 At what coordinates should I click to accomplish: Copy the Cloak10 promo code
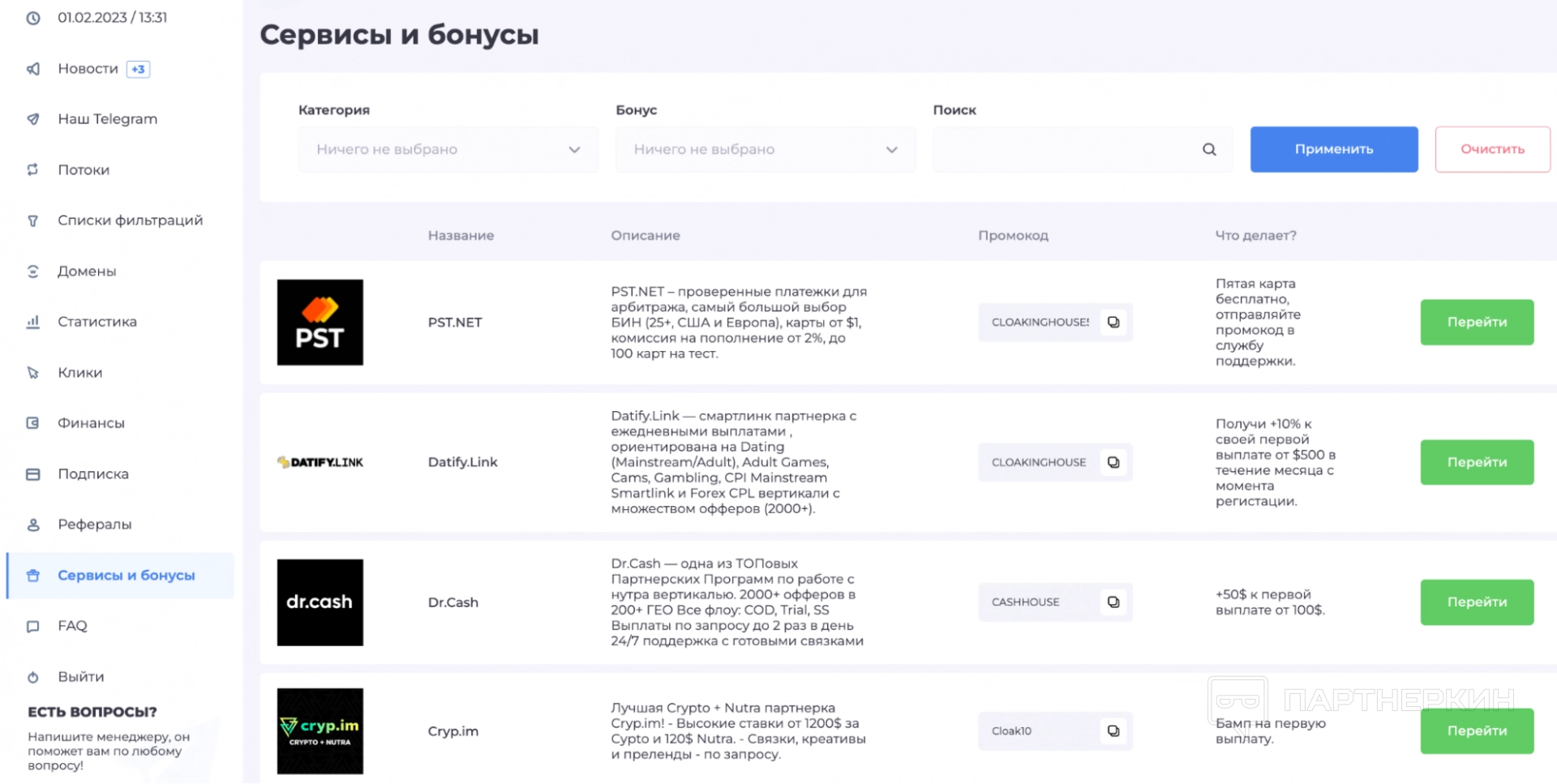coord(1113,730)
